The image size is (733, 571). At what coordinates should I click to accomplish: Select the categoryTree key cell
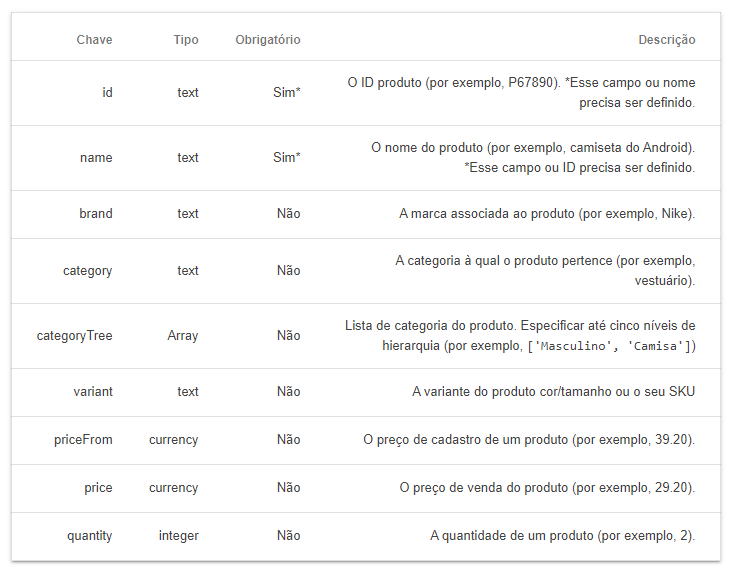(x=75, y=336)
